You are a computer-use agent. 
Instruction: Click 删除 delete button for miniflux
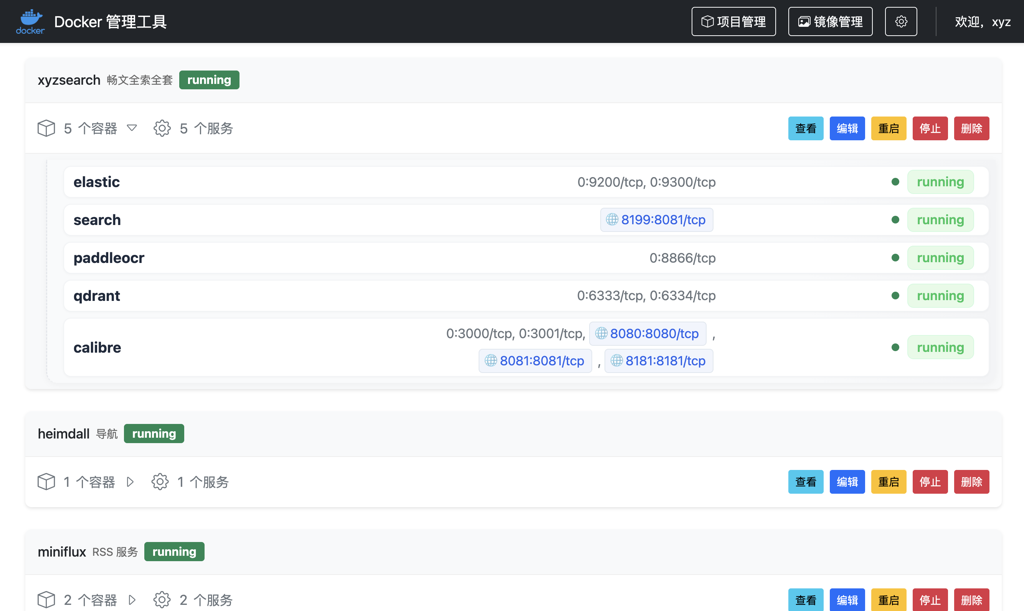[x=971, y=600]
